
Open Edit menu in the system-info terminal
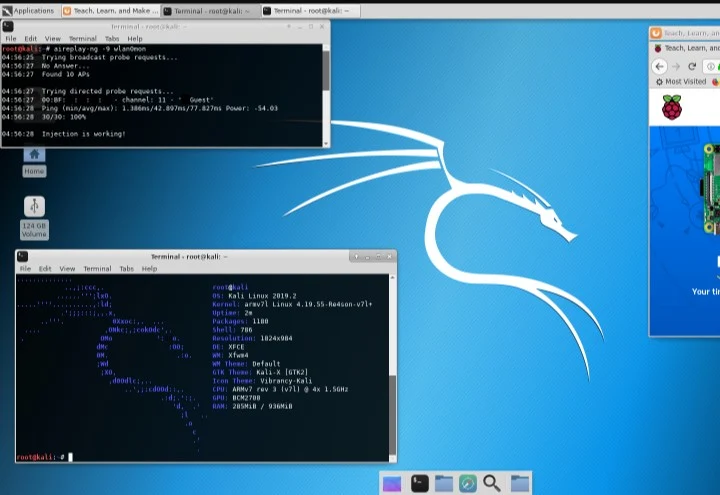pyautogui.click(x=45, y=269)
